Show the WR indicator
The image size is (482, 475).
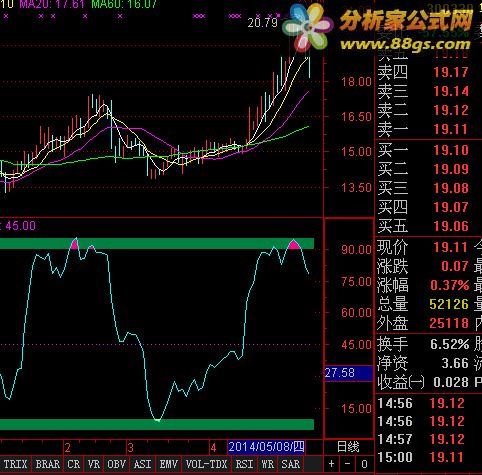[x=267, y=464]
